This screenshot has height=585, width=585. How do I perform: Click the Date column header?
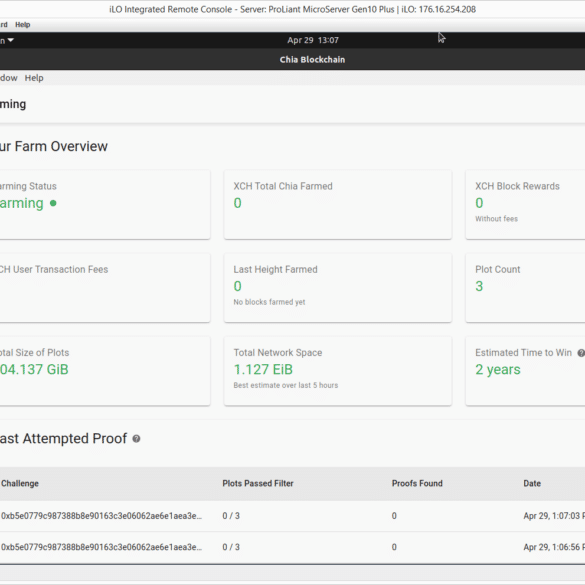point(532,484)
